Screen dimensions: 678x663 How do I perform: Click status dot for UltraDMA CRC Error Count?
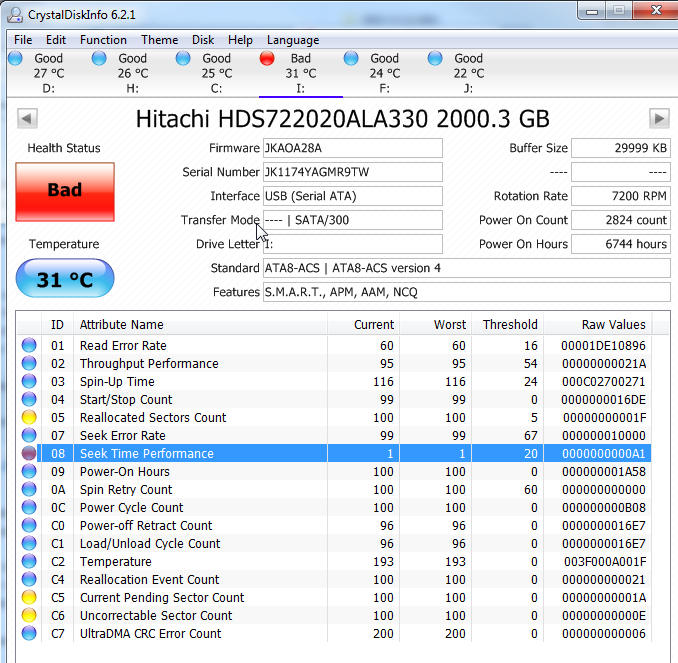(x=29, y=633)
